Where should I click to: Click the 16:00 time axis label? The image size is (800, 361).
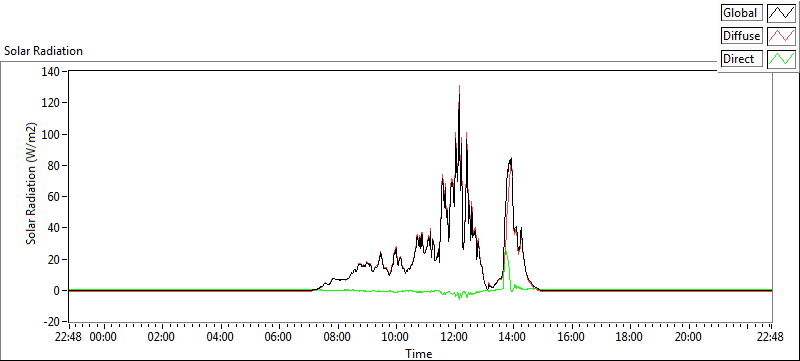pos(571,337)
